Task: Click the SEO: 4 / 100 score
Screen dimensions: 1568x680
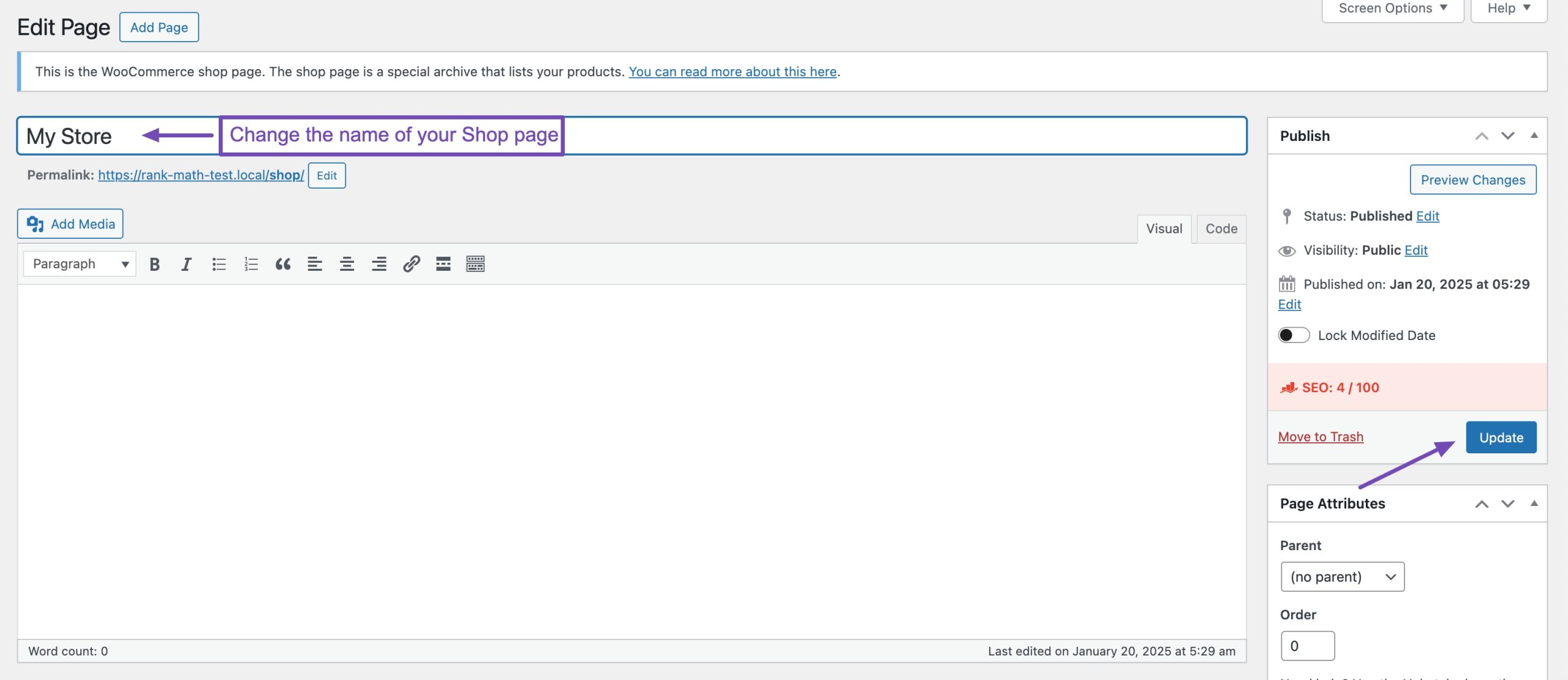Action: coord(1340,388)
